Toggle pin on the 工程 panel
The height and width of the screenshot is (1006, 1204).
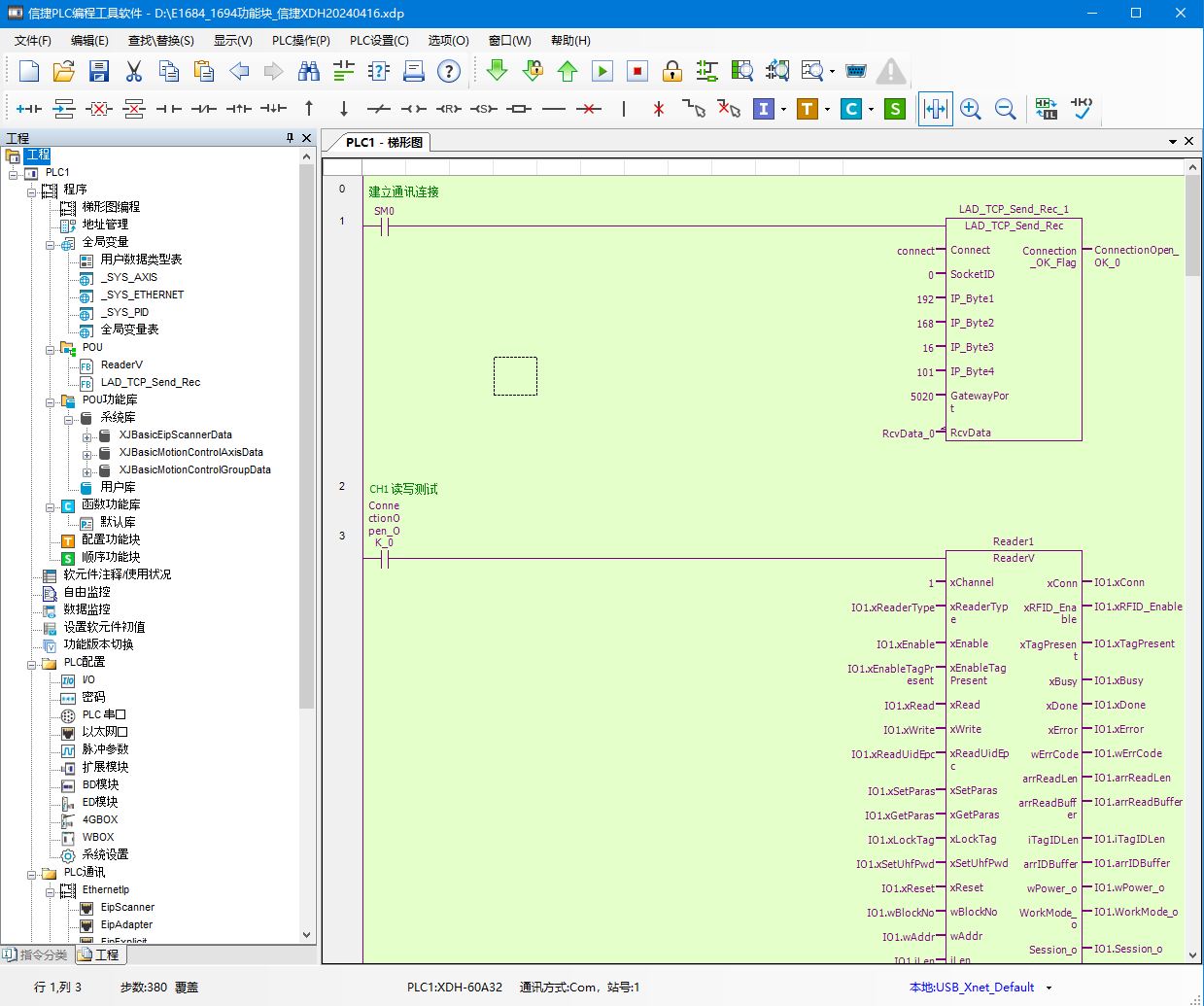pos(290,138)
